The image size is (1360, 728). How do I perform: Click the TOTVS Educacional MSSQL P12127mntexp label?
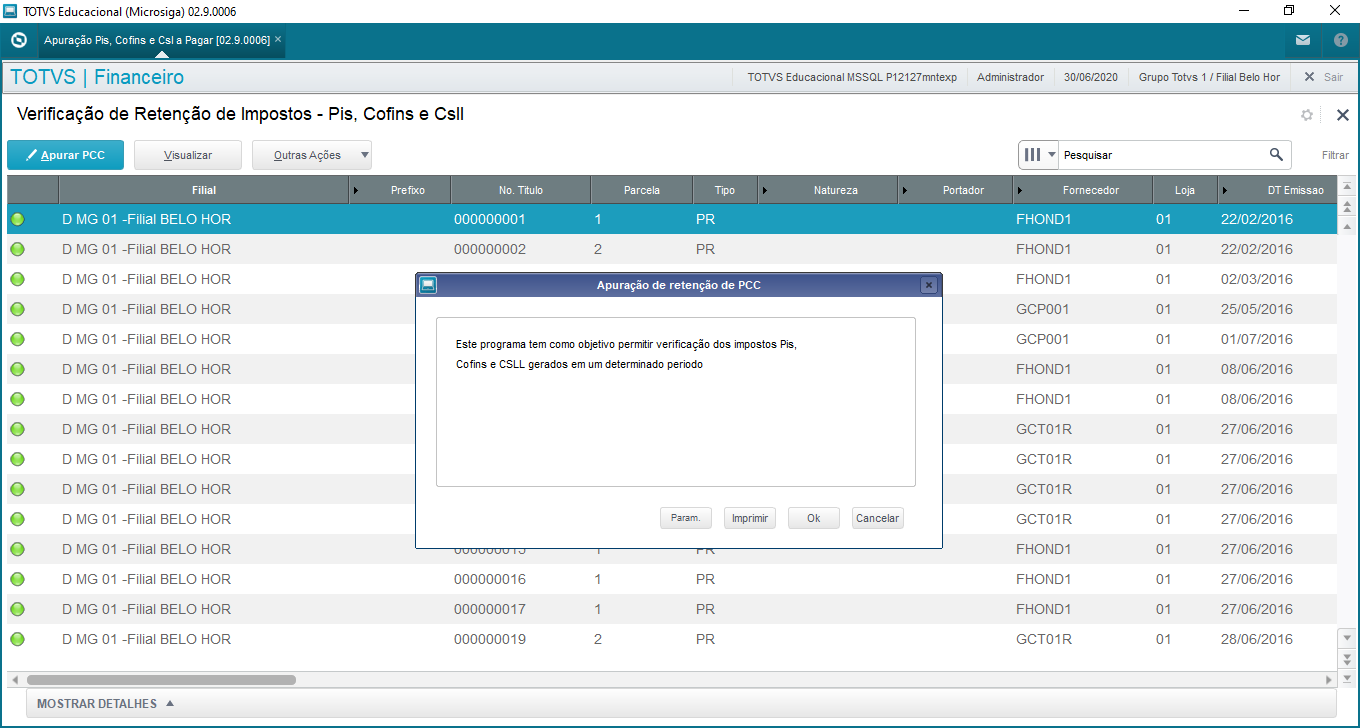852,77
